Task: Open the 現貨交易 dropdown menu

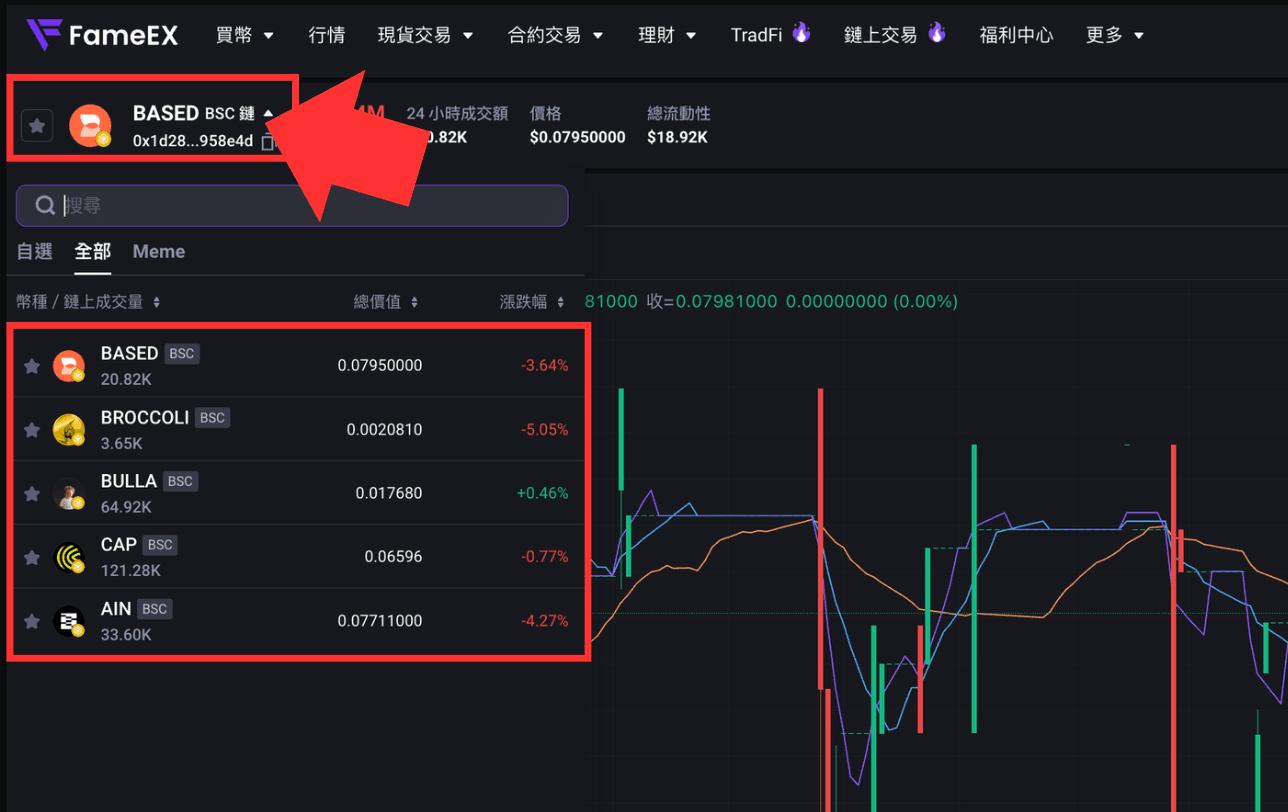Action: pyautogui.click(x=426, y=35)
